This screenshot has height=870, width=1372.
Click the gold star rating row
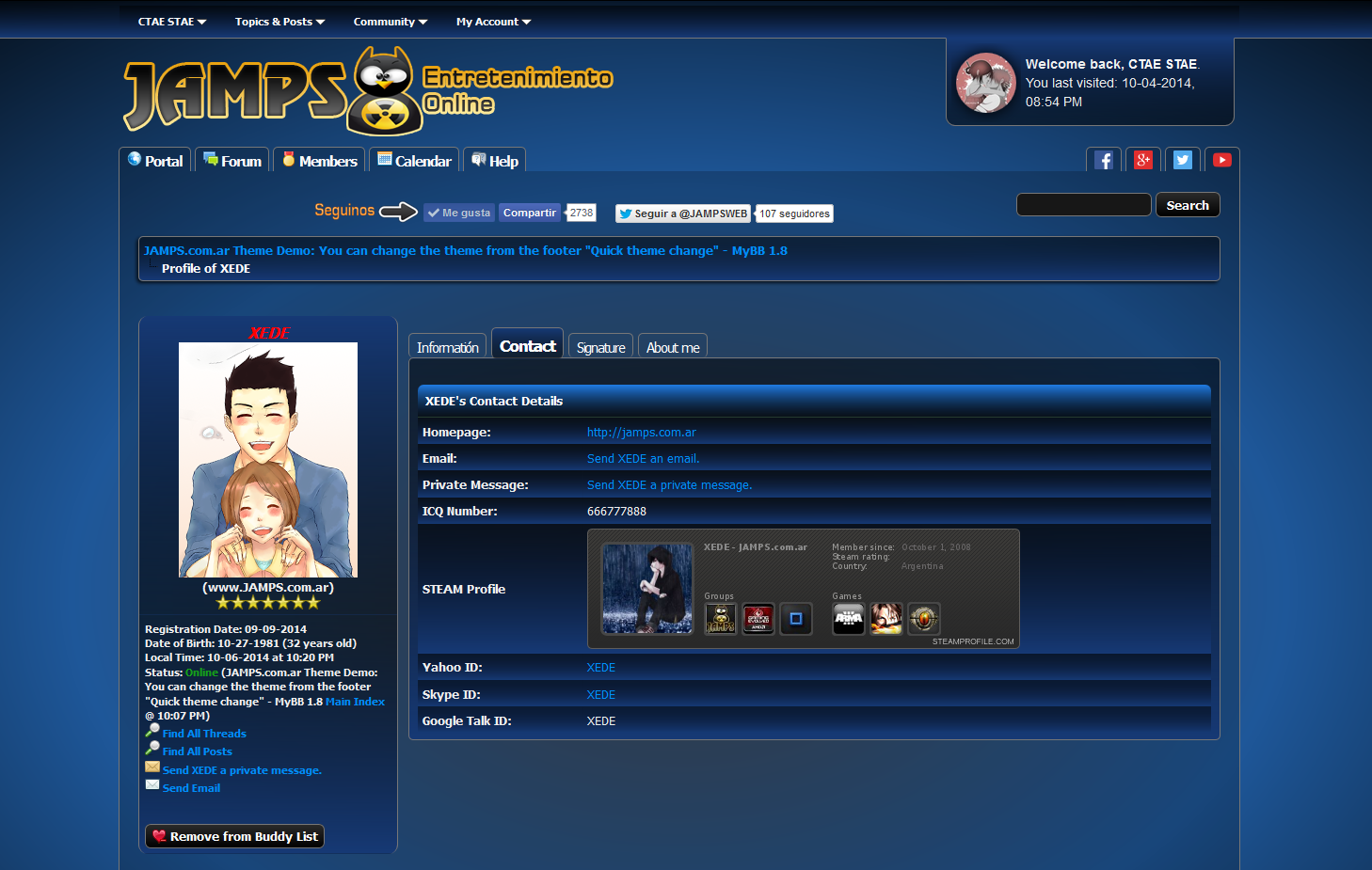[x=268, y=603]
